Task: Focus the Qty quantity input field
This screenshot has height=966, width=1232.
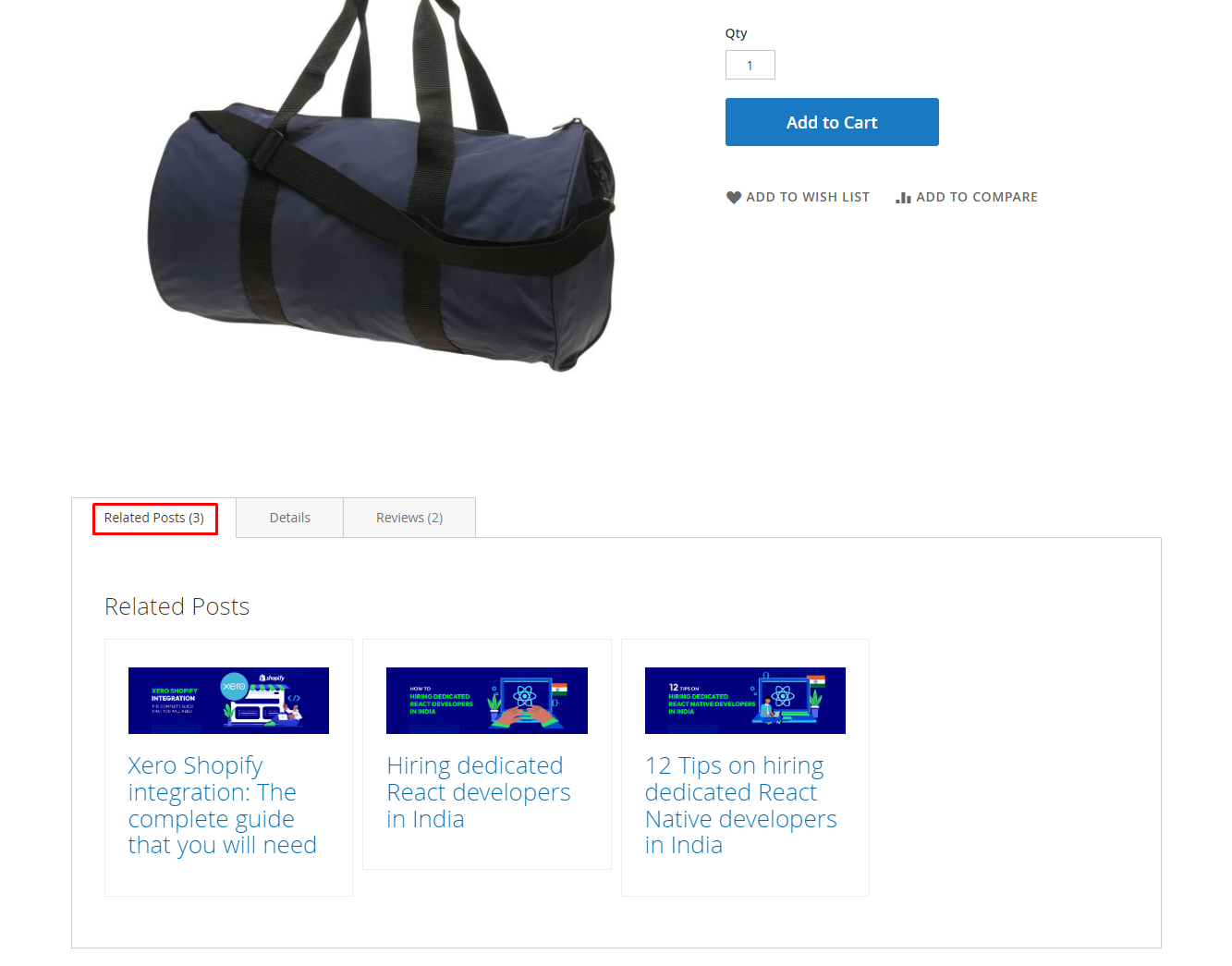Action: (750, 65)
